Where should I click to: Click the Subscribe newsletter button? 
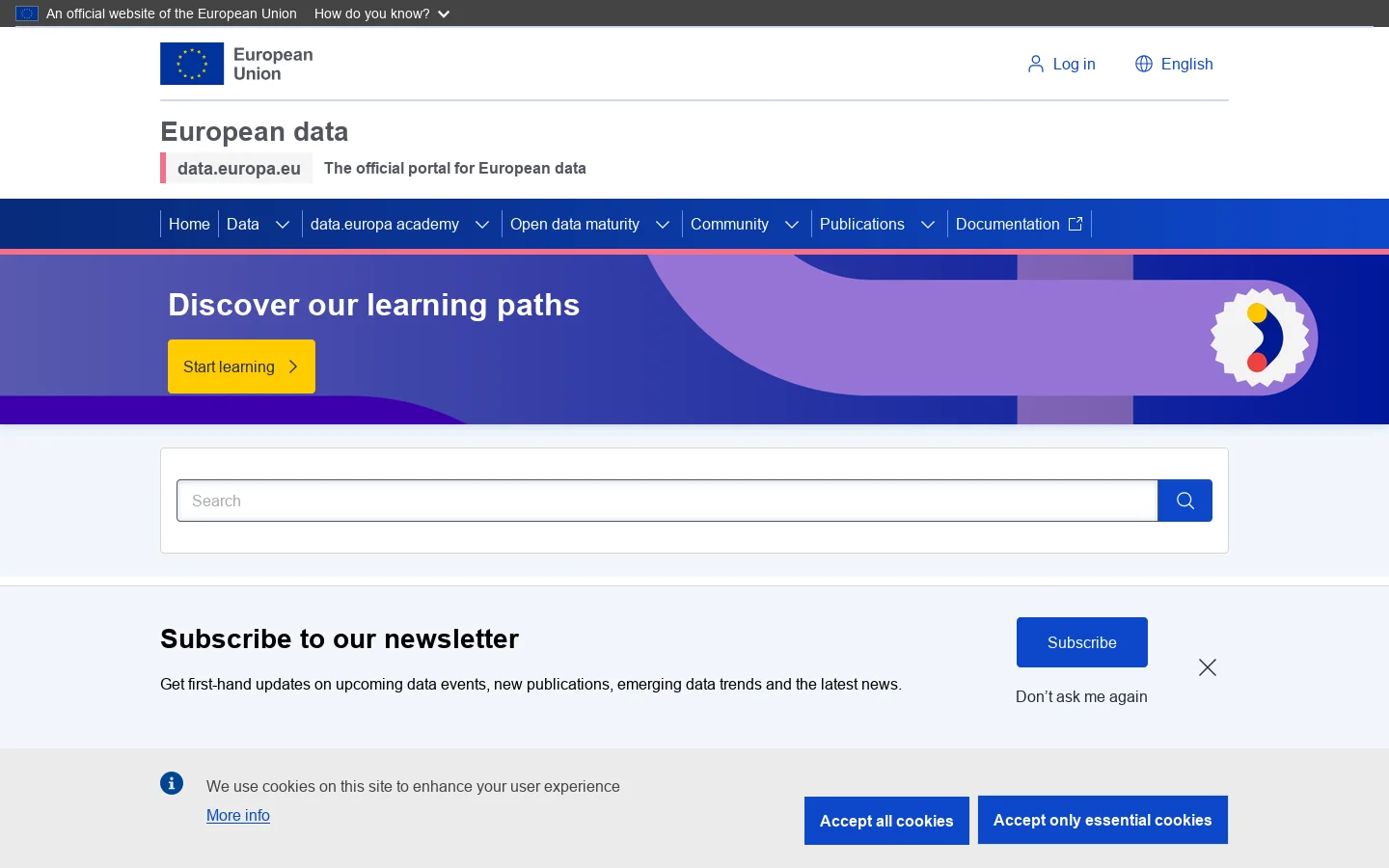click(1082, 642)
